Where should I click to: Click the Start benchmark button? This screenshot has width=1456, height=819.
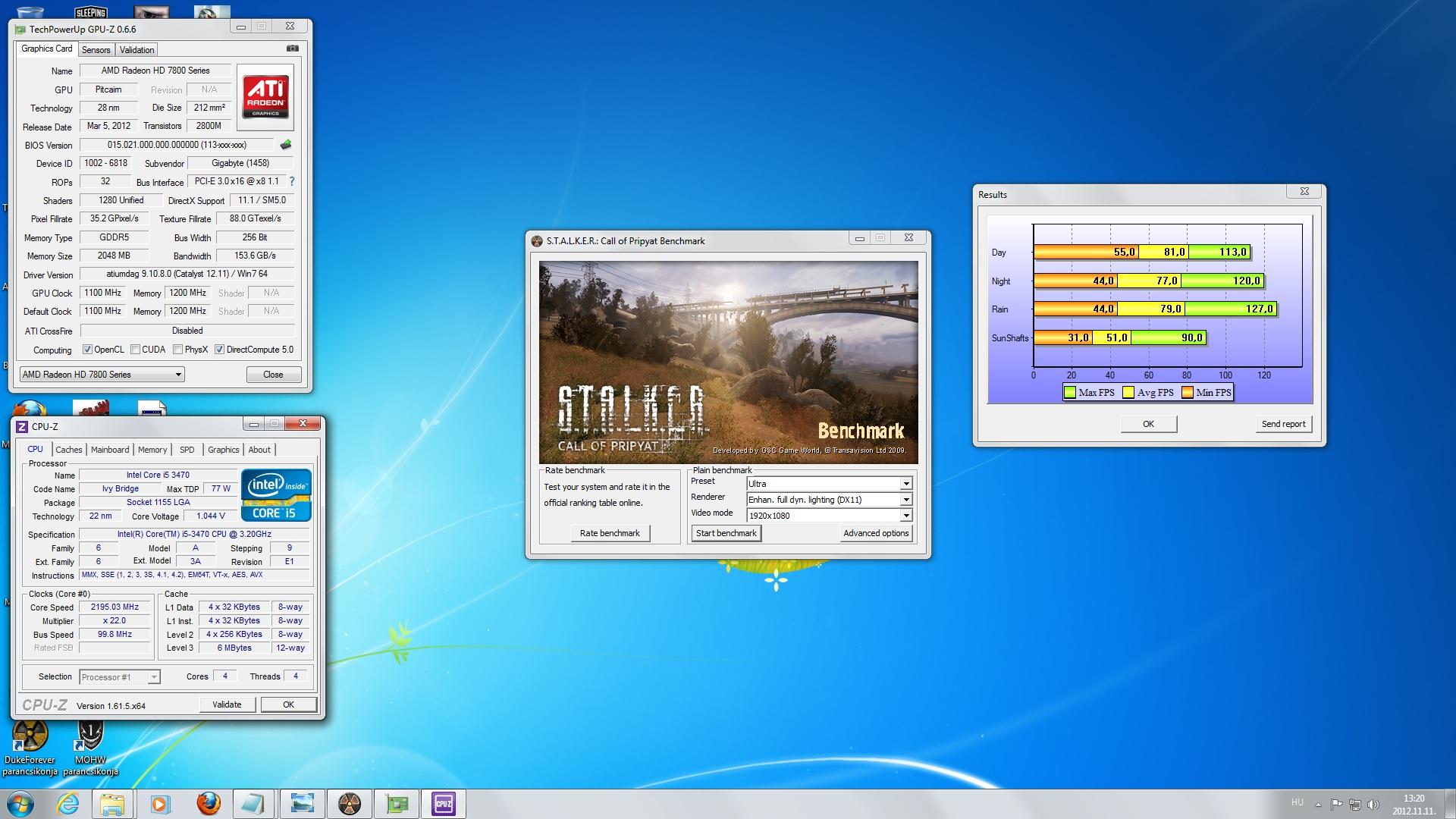(726, 533)
